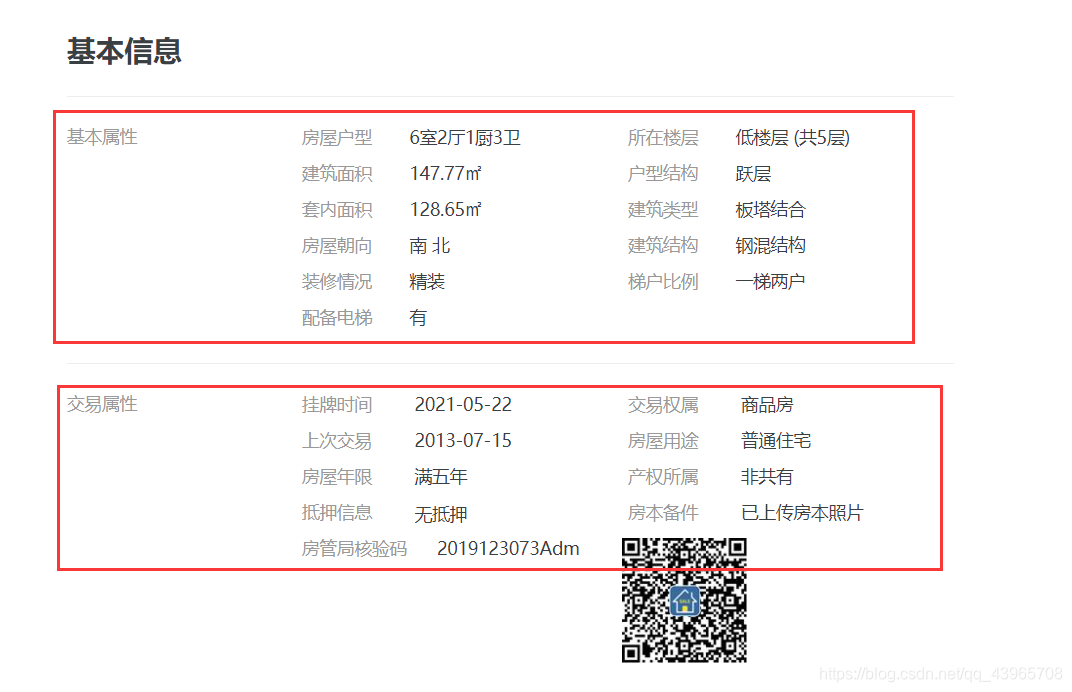The height and width of the screenshot is (692, 1072).
Task: Select the 无抵押 mortgage value
Action: coord(441,513)
